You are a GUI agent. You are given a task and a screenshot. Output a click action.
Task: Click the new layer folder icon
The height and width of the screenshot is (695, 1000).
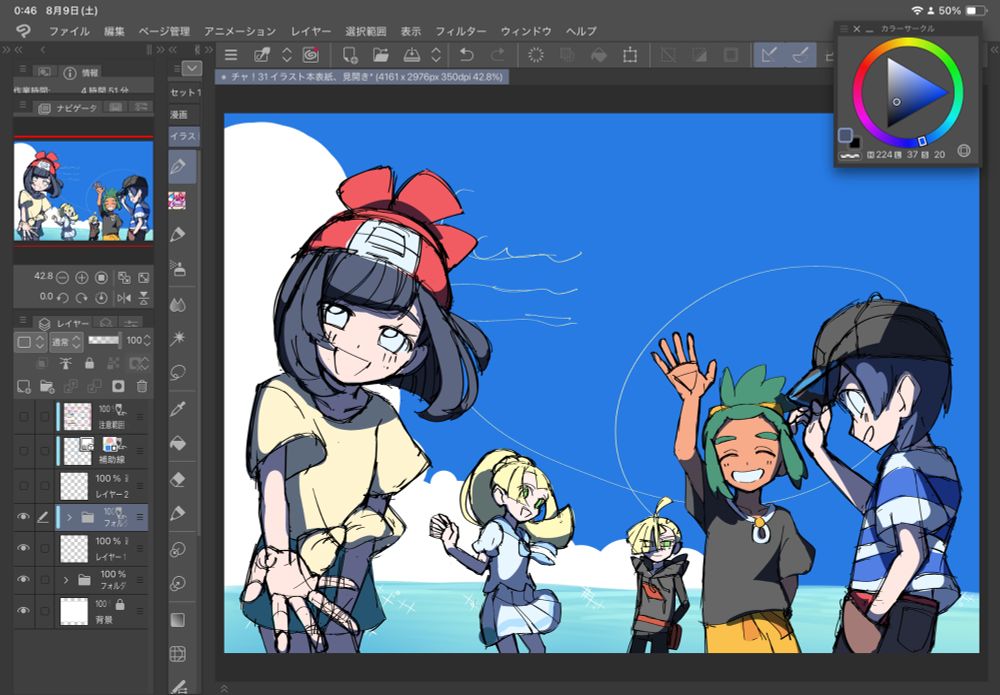46,386
